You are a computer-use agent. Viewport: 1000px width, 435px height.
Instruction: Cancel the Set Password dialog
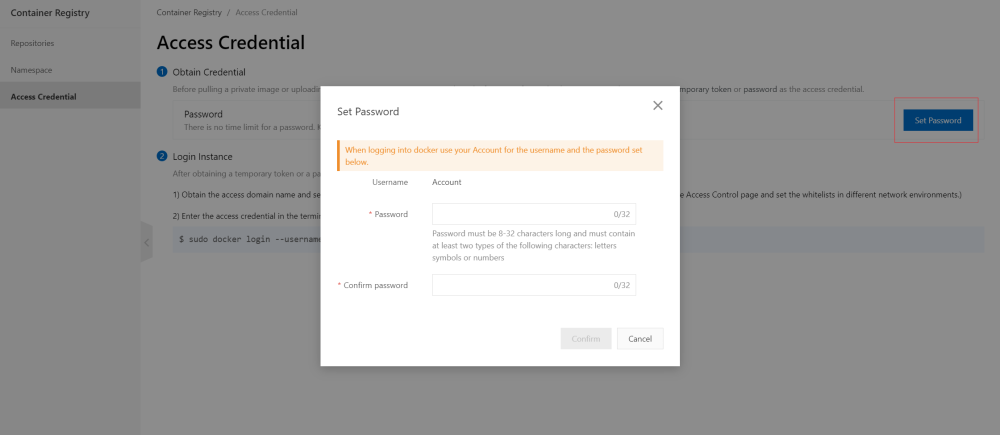coord(640,339)
